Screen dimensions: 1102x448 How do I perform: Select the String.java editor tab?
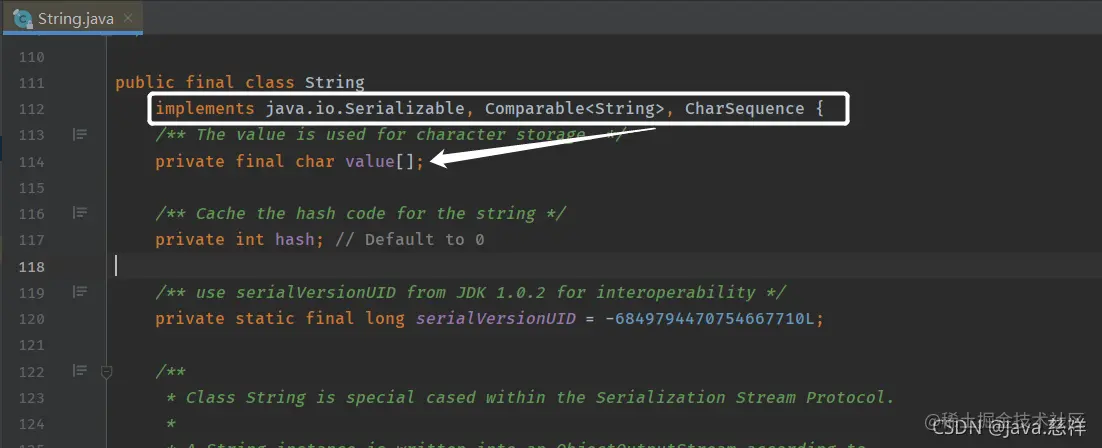click(x=72, y=18)
